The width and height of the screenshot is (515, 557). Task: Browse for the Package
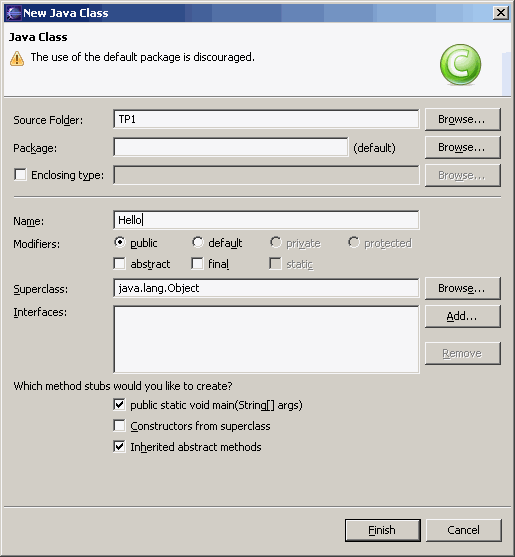click(x=462, y=147)
